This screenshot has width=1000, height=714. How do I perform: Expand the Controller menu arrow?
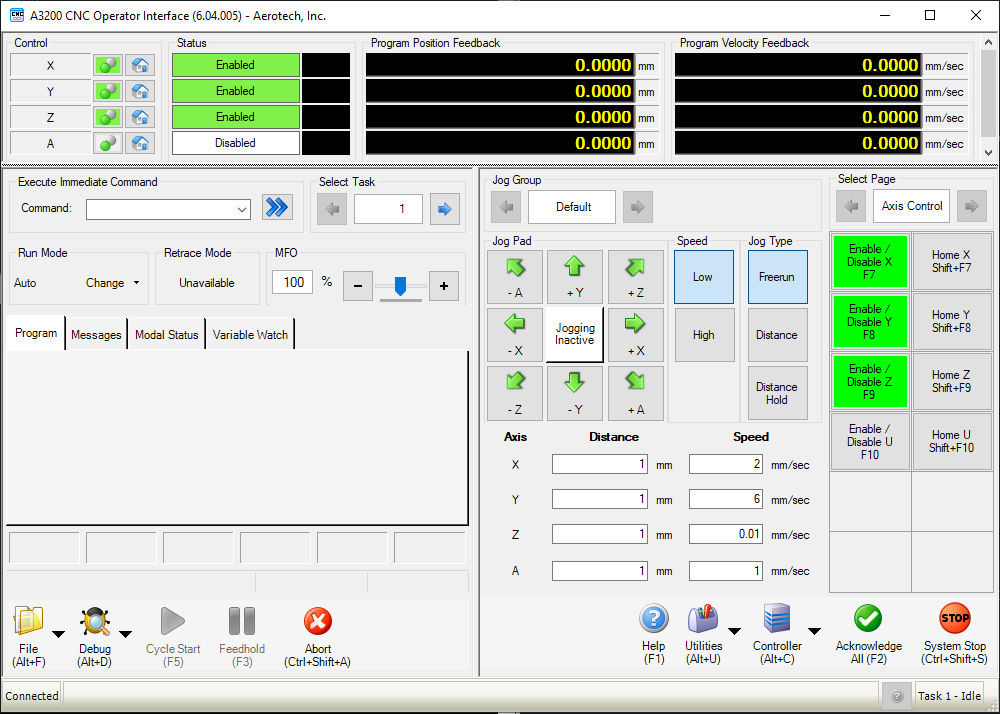(814, 631)
